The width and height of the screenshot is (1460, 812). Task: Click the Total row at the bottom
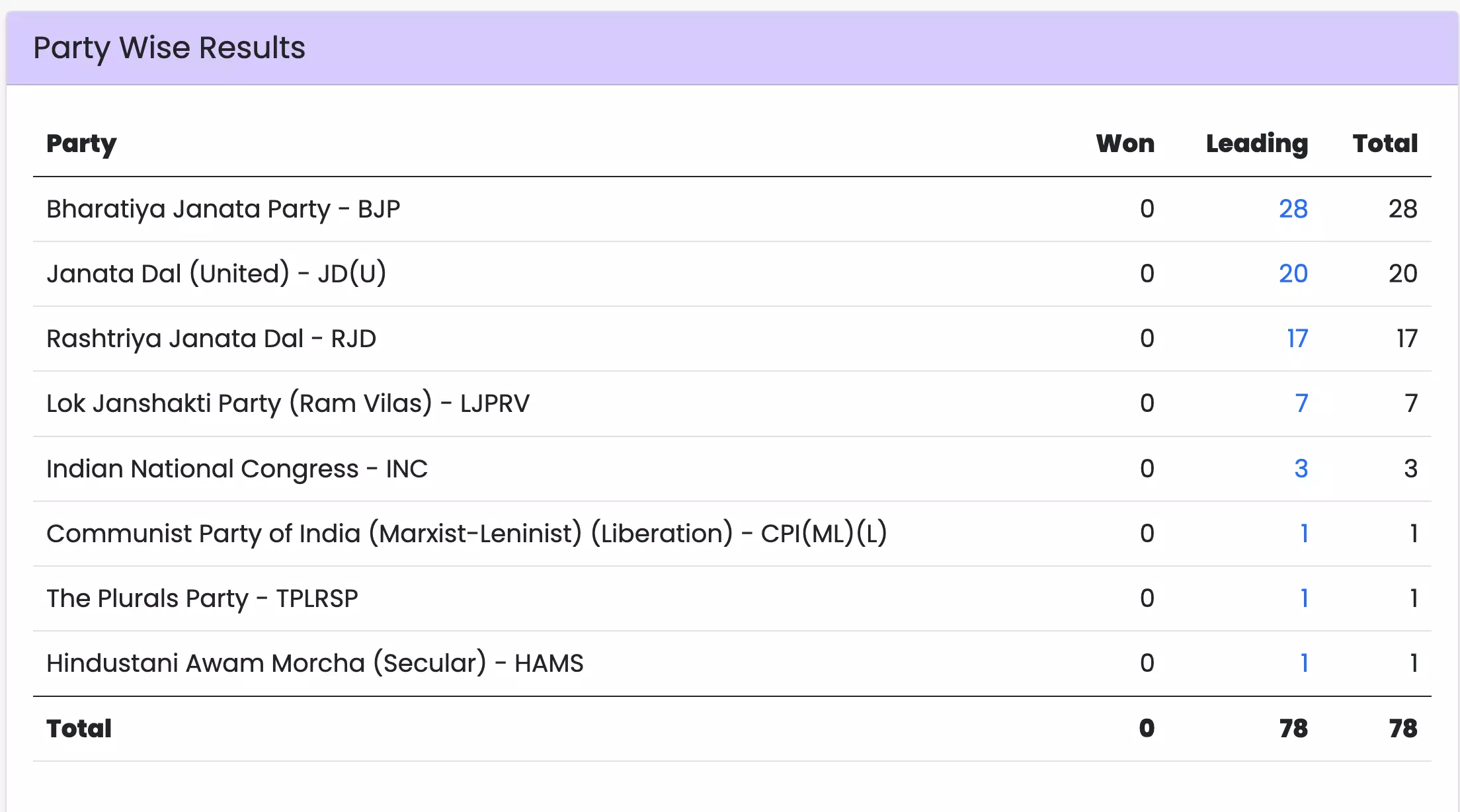coord(79,728)
